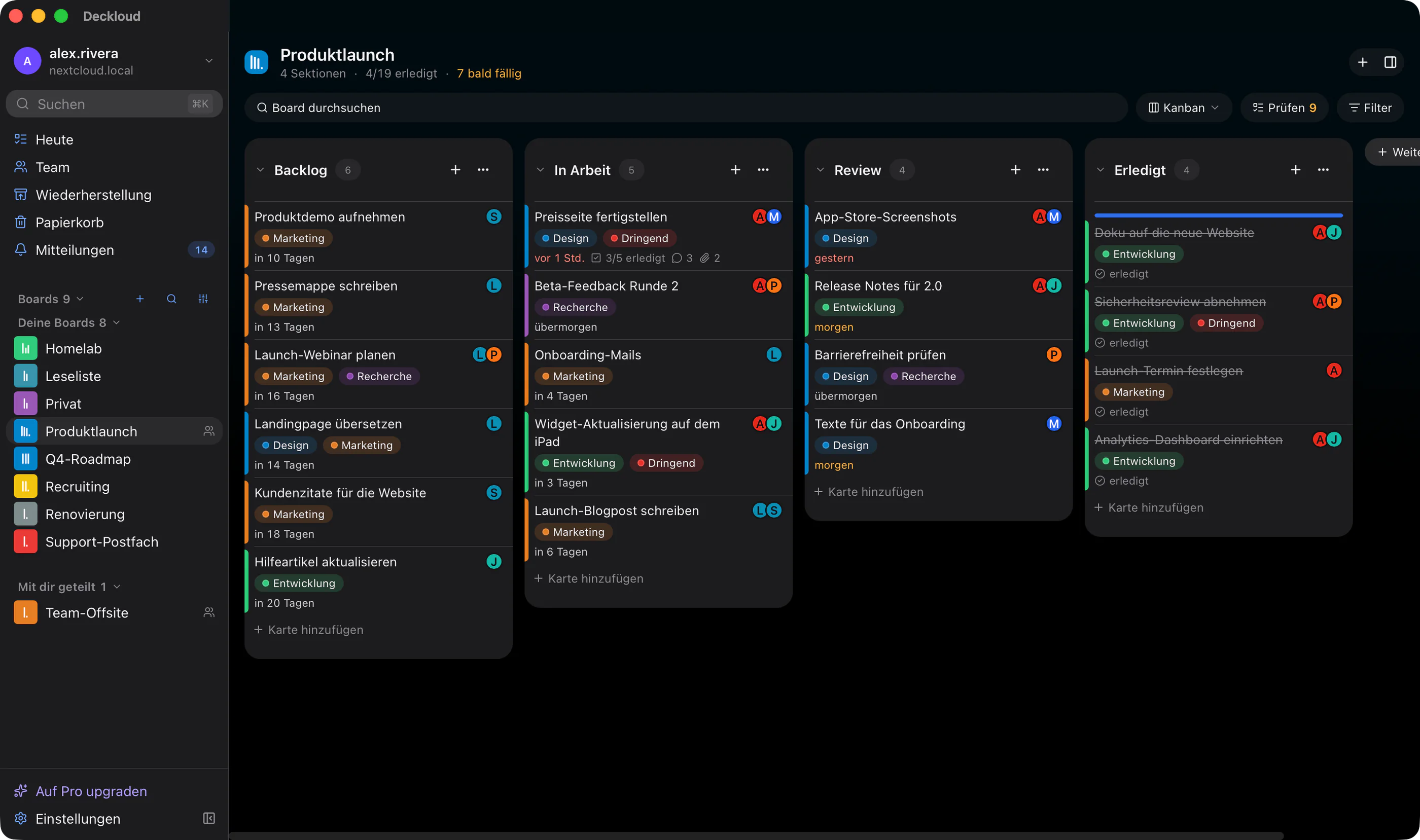Image resolution: width=1420 pixels, height=840 pixels.
Task: Expand the alex.rivera account dropdown
Action: (209, 61)
